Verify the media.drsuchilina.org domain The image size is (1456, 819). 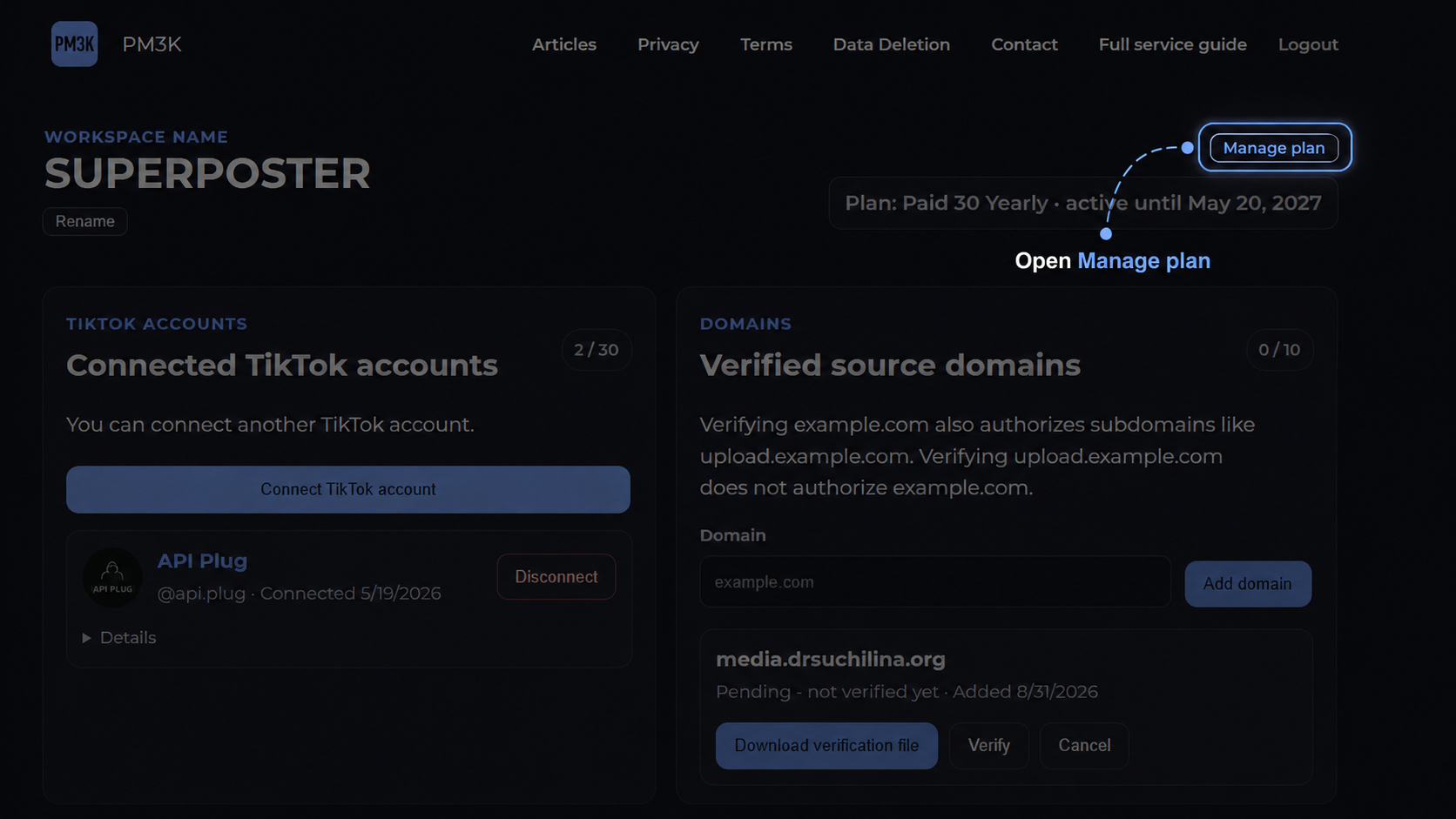tap(989, 746)
